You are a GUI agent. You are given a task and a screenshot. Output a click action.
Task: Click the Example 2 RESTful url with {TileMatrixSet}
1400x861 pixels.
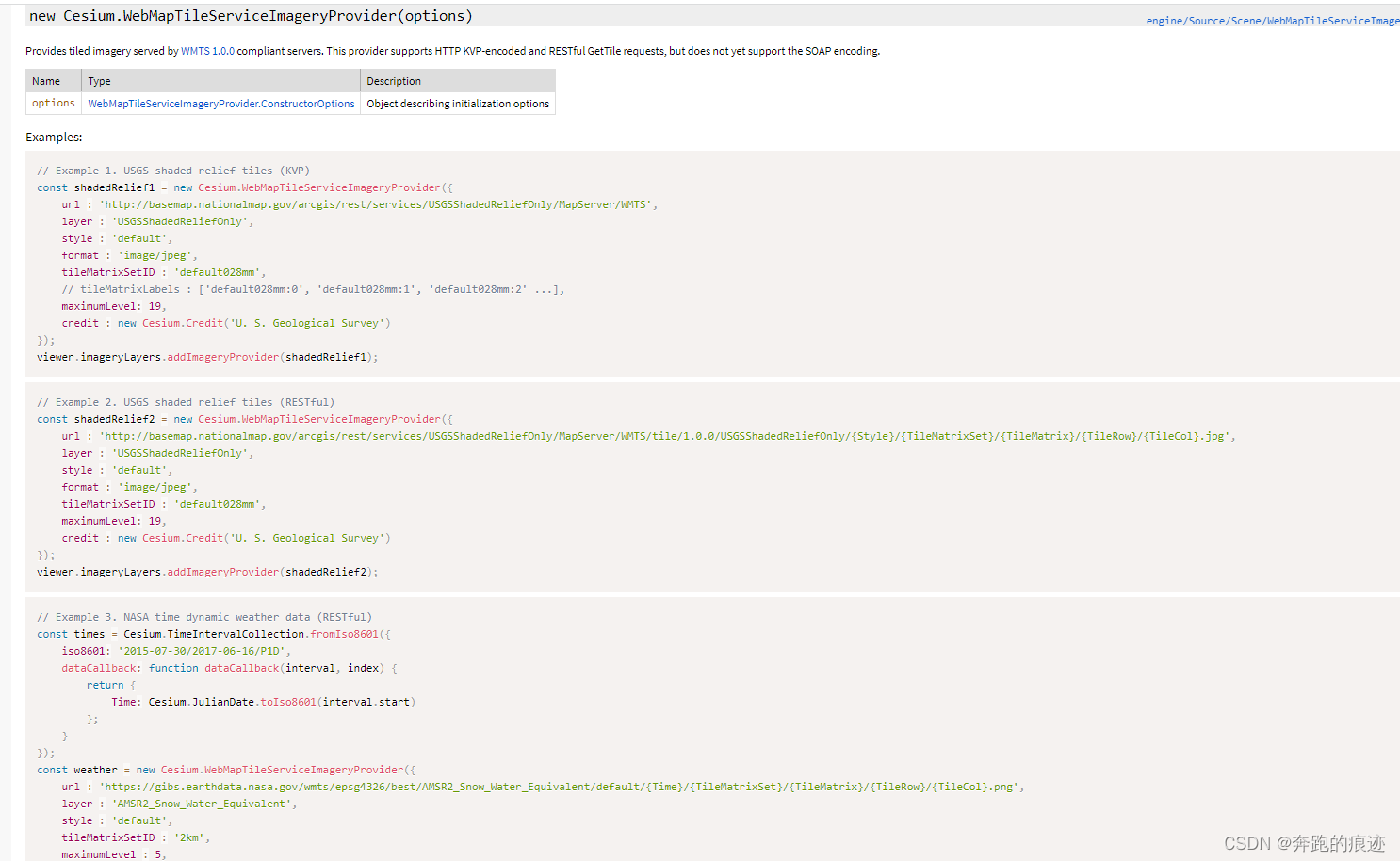667,436
